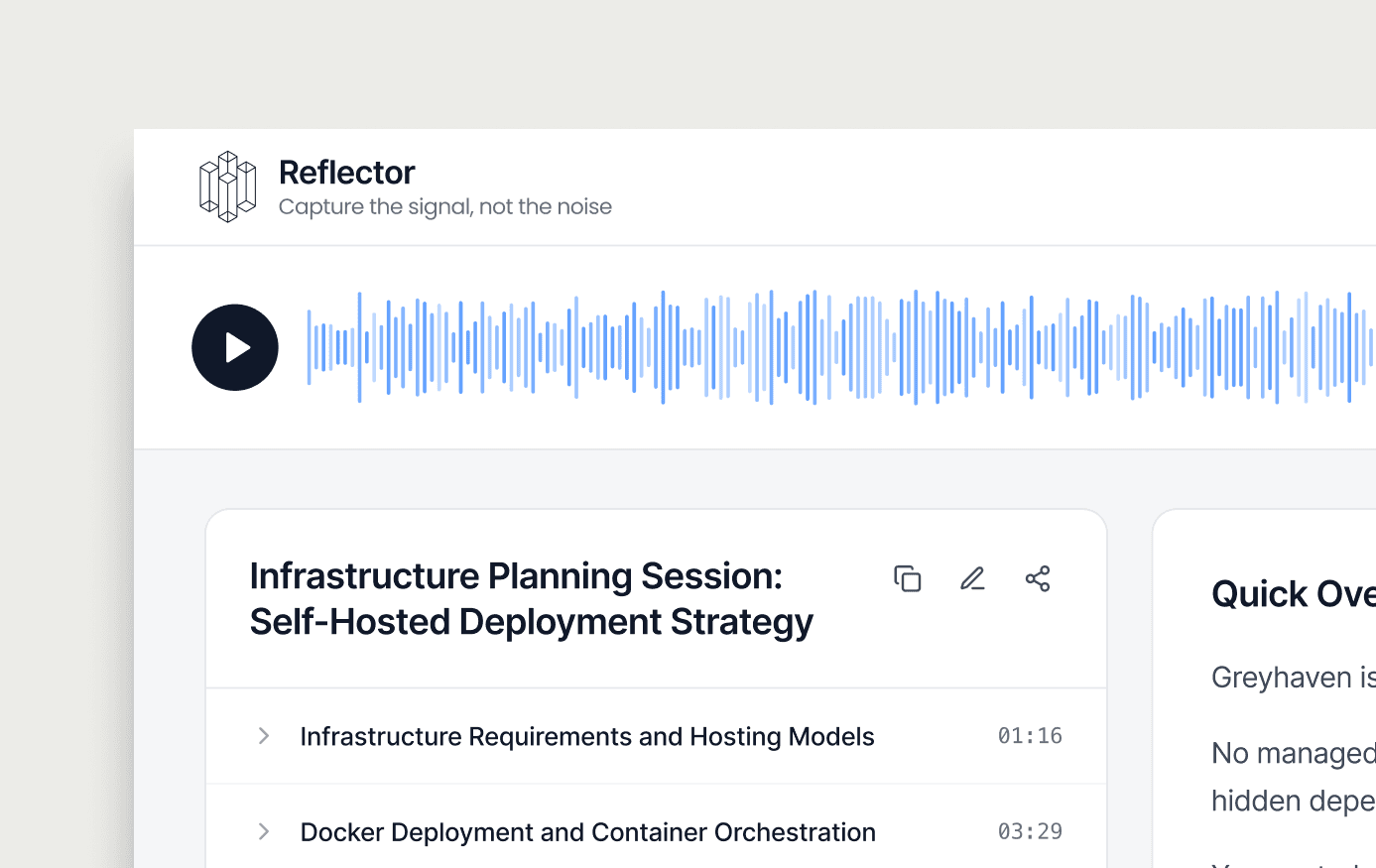
Task: Click the Capture the signal tagline
Action: (x=444, y=206)
